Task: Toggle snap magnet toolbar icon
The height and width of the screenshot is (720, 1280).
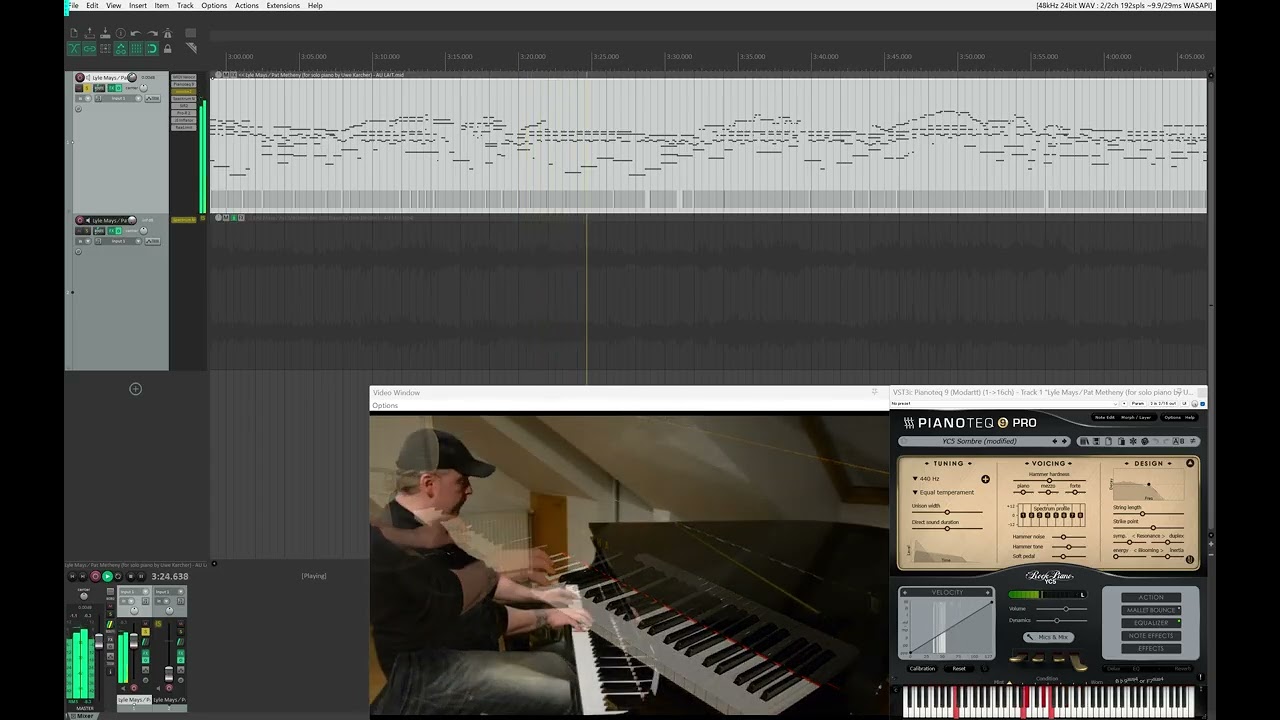Action: click(x=152, y=48)
